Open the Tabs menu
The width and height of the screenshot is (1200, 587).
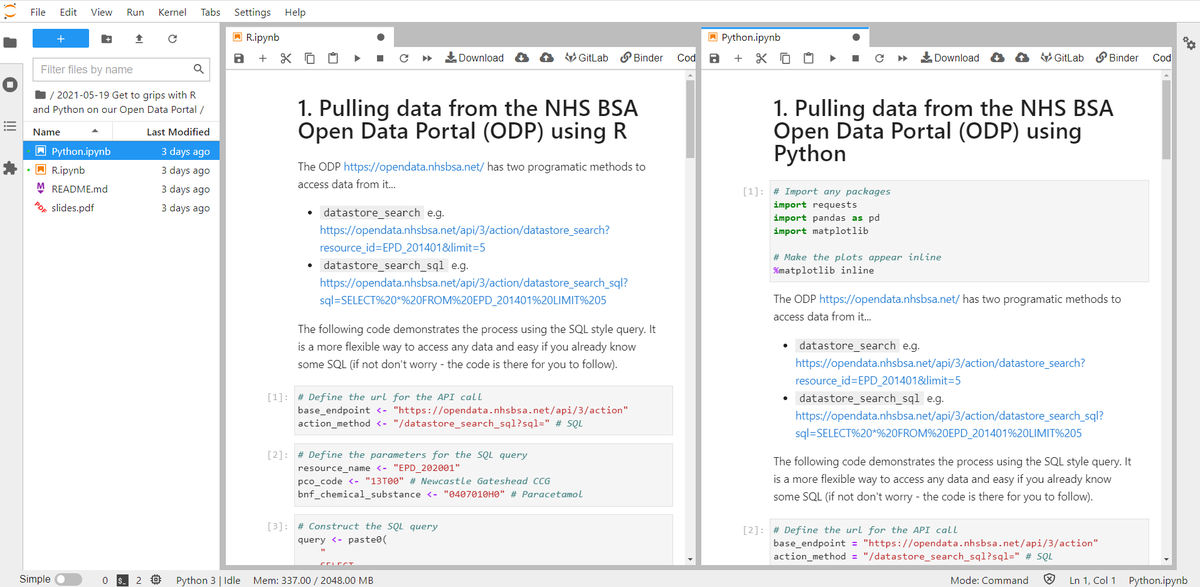[x=210, y=12]
